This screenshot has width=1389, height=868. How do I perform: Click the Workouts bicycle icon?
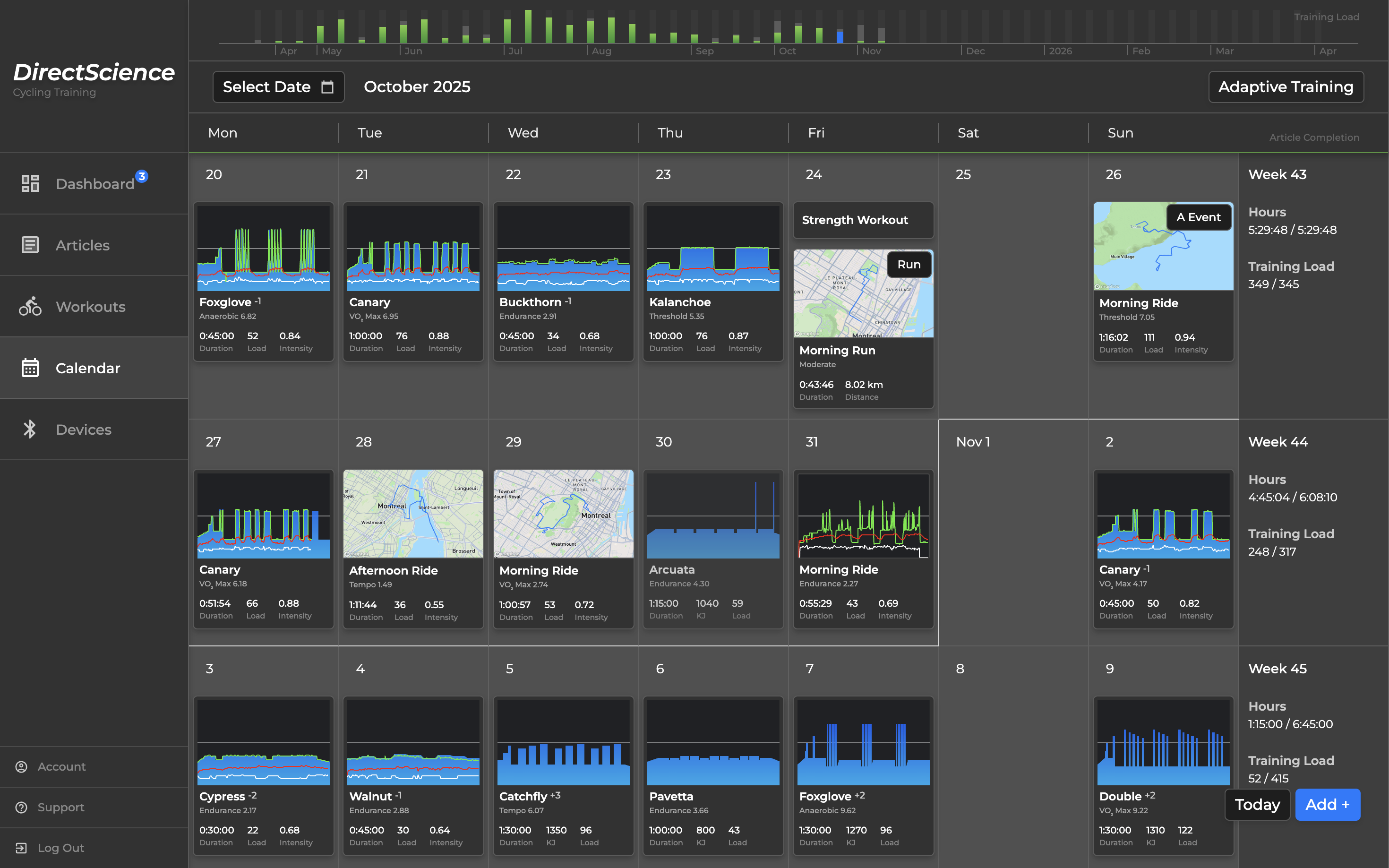tap(30, 307)
